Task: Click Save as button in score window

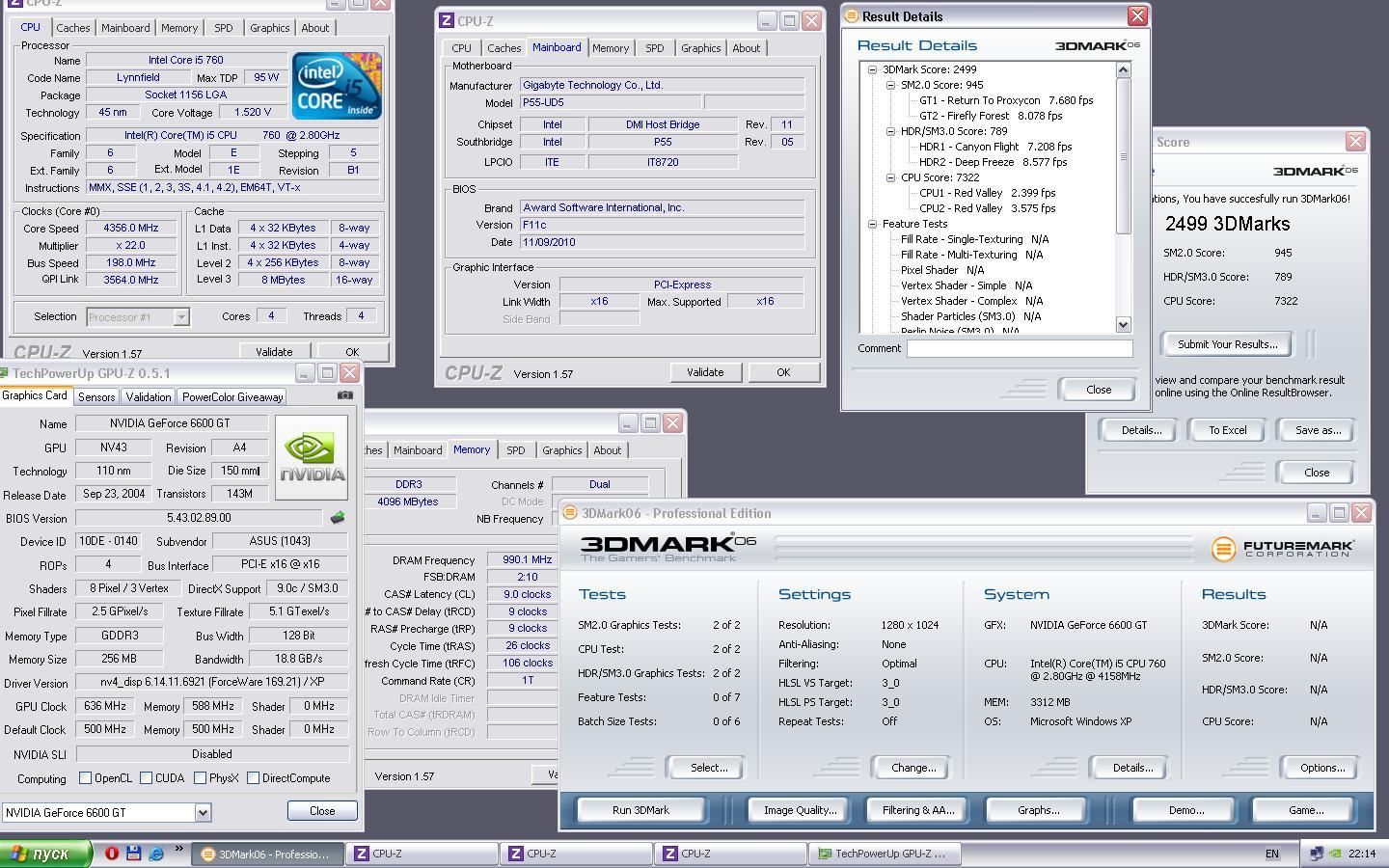Action: 1318,430
